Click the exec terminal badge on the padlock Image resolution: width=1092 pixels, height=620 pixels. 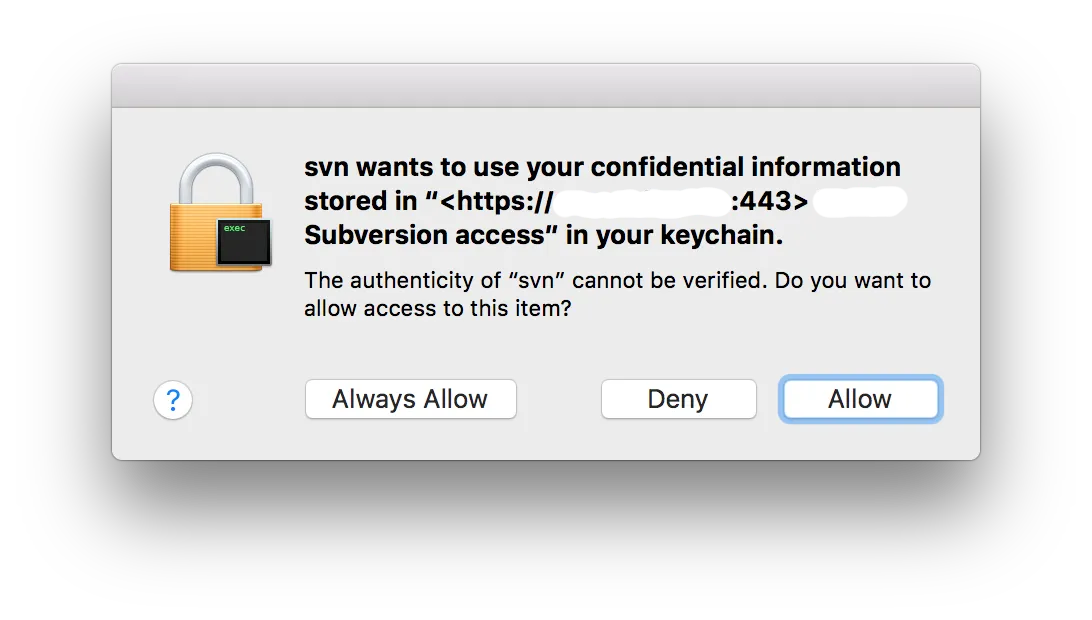pyautogui.click(x=244, y=242)
